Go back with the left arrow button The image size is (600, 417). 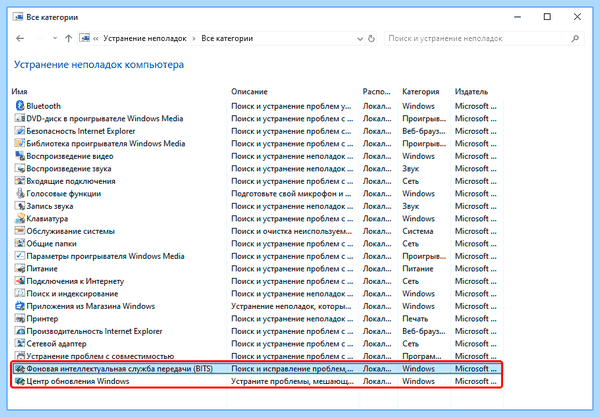20,38
